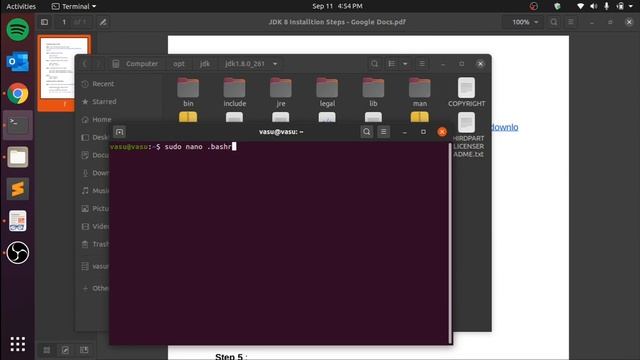Open the clock Sep 11 4:54 PM menu
The height and width of the screenshot is (360, 640).
[337, 6]
